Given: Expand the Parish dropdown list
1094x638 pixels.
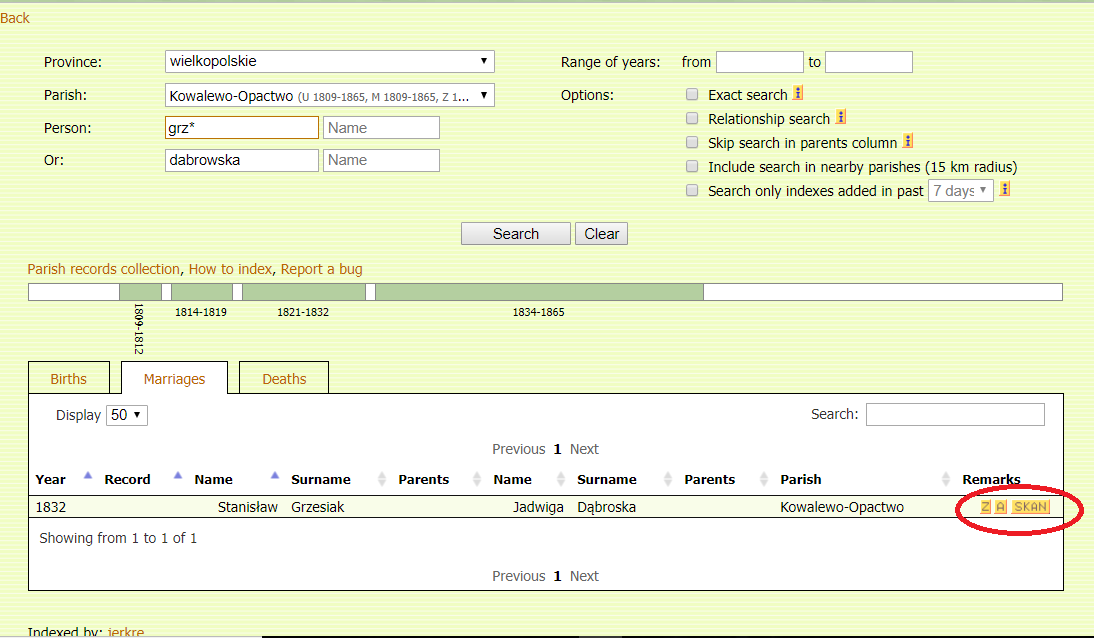Looking at the screenshot, I should point(330,96).
